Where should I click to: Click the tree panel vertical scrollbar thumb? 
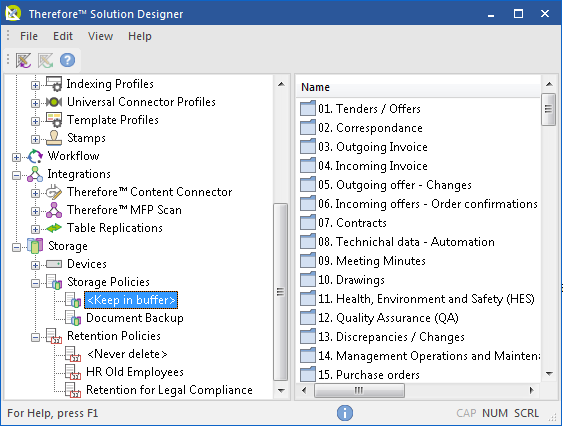point(280,292)
